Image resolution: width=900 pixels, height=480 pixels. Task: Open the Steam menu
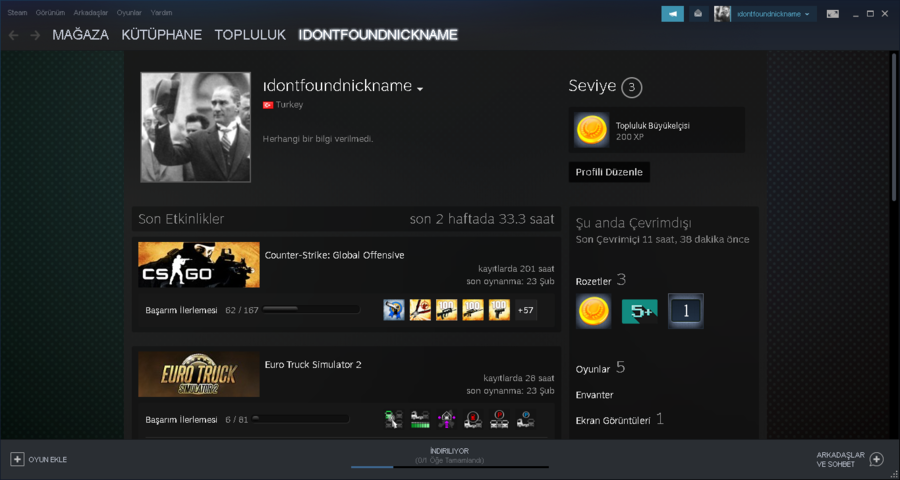(x=17, y=13)
